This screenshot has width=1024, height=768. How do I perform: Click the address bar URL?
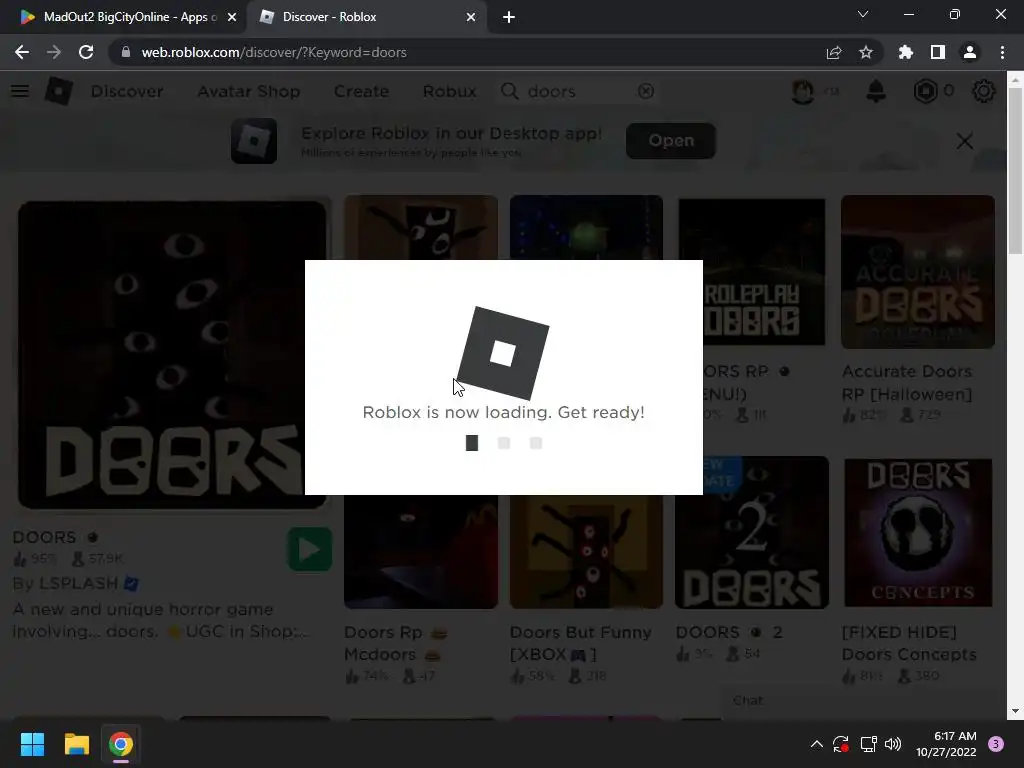pyautogui.click(x=274, y=52)
